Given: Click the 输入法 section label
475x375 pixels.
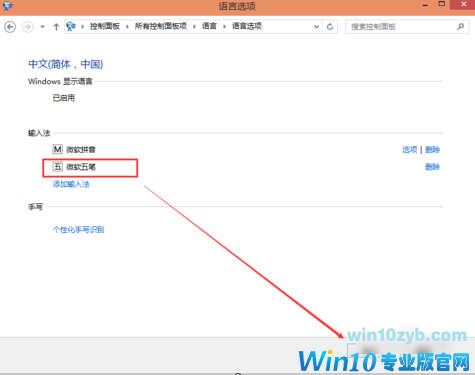Looking at the screenshot, I should (x=39, y=133).
